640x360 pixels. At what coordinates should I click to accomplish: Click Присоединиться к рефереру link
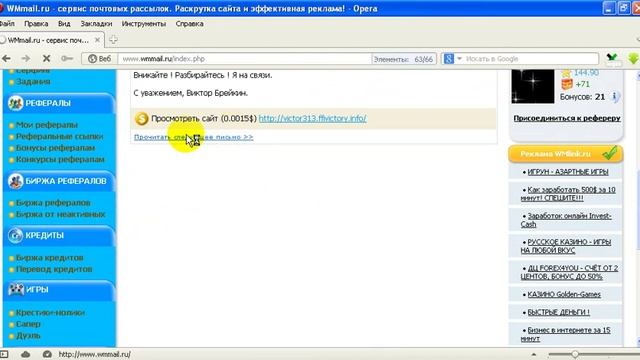567,118
